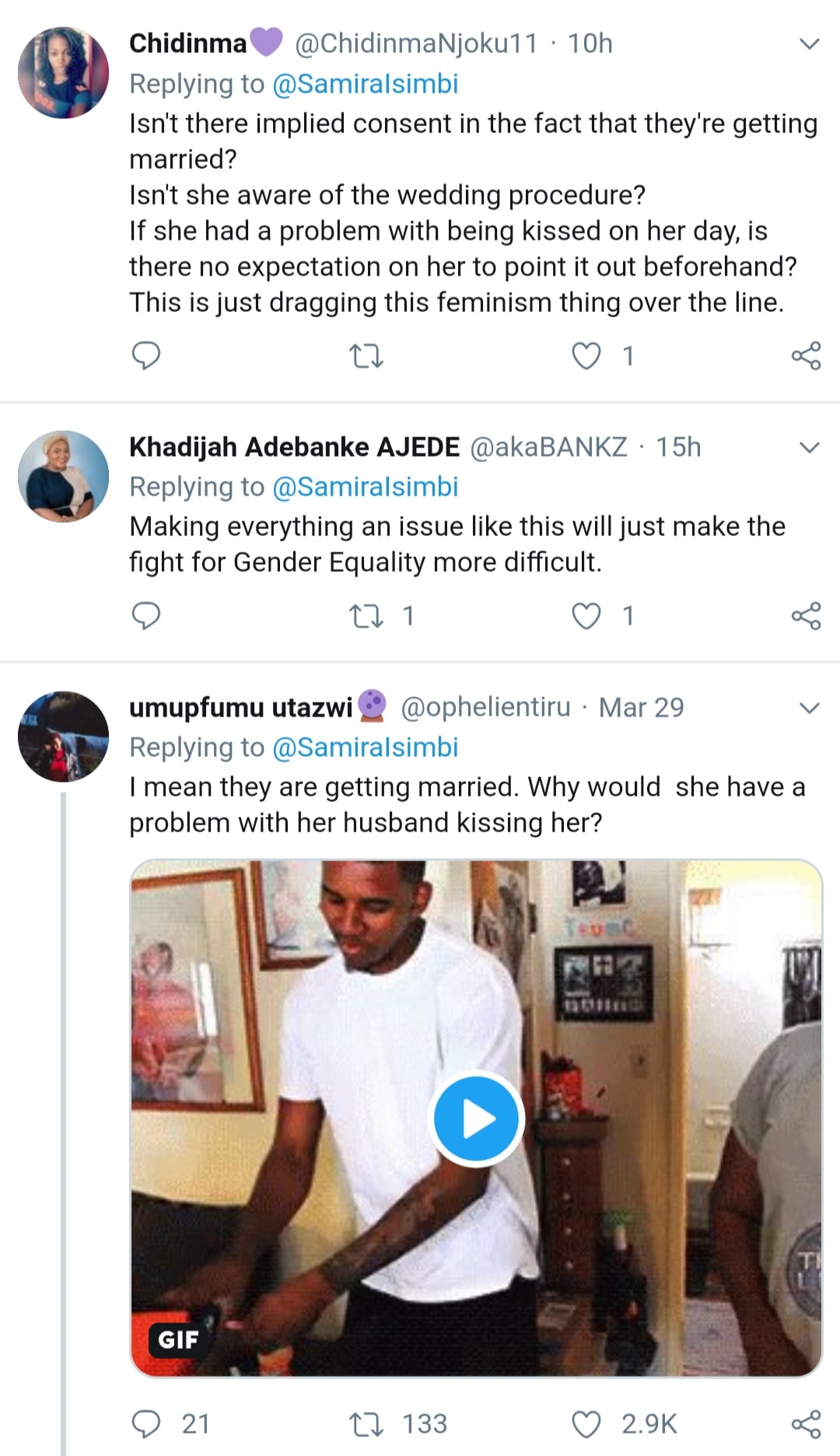This screenshot has height=1456, width=840.
Task: Open options chevron on Chidinma's tweet
Action: pyautogui.click(x=810, y=44)
